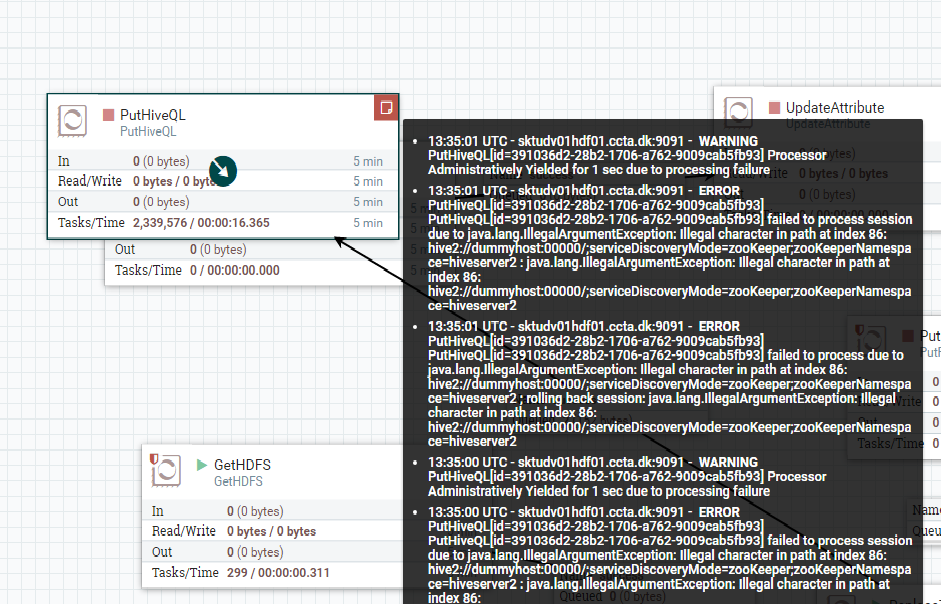This screenshot has width=941, height=604.
Task: Click the green running play icon of GetHDFS
Action: point(202,465)
